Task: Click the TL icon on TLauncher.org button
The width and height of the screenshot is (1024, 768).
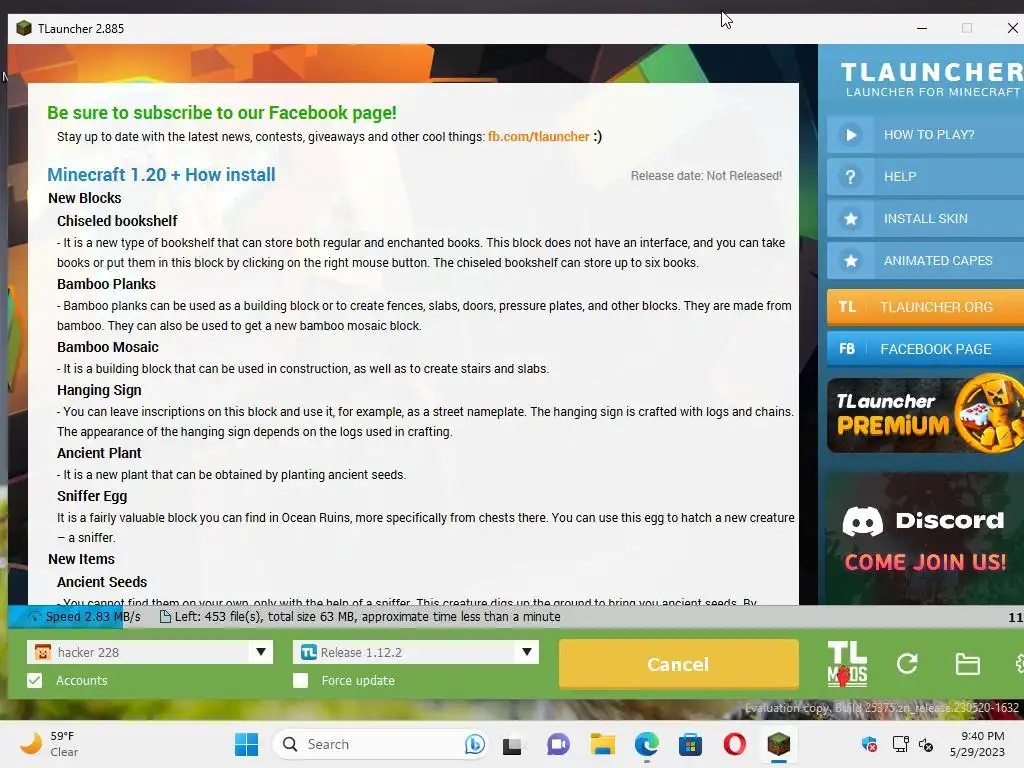Action: (x=847, y=307)
